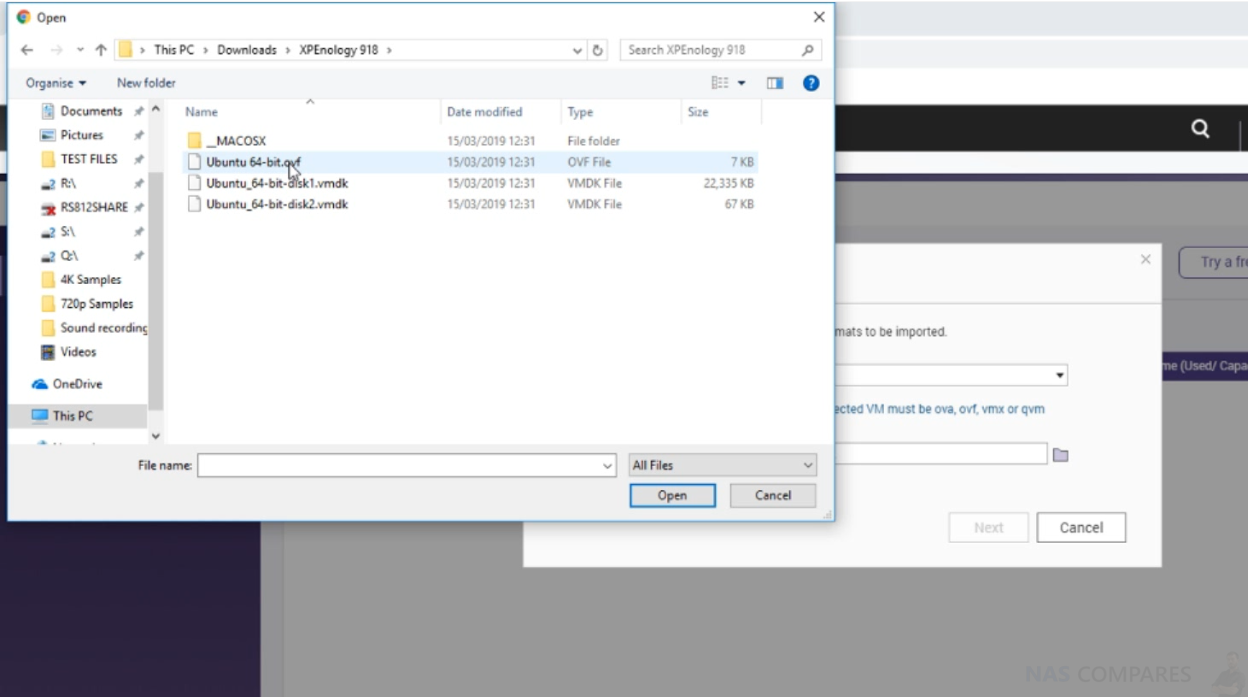Sort files by Date modified column
Image resolution: width=1248 pixels, height=697 pixels.
click(485, 112)
